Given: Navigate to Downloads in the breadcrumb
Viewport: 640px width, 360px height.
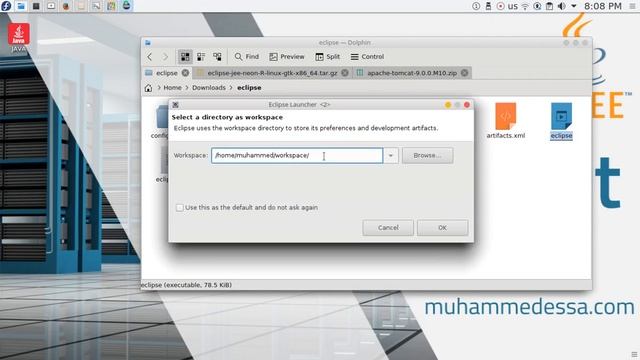Looking at the screenshot, I should click(x=209, y=88).
